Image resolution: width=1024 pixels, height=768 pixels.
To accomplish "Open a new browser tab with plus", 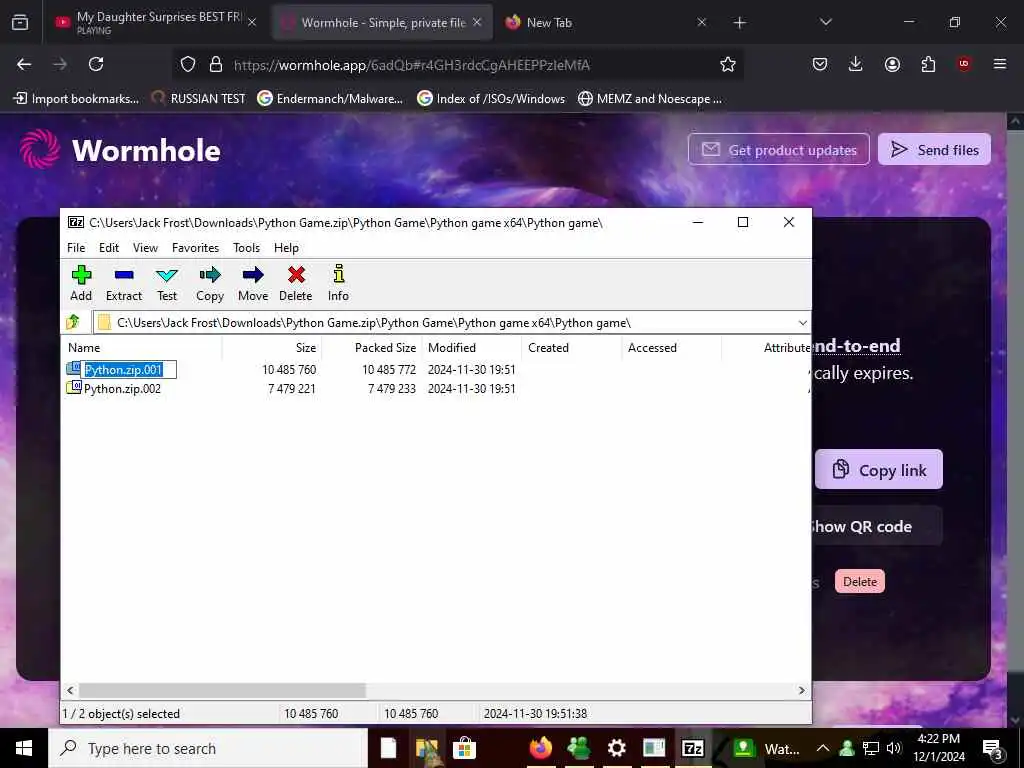I will pos(739,23).
